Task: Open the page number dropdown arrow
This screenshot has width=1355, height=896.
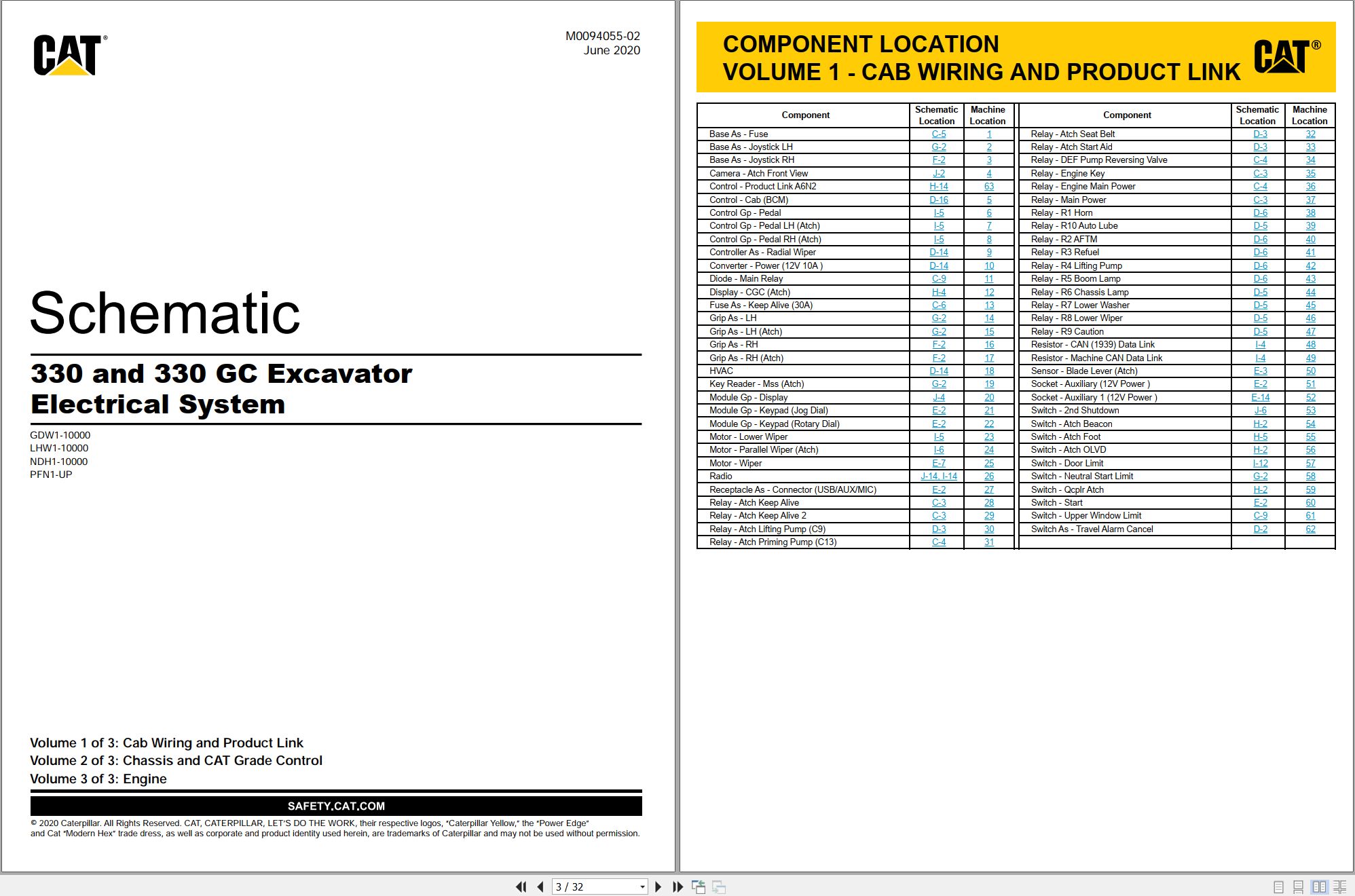Action: [642, 887]
